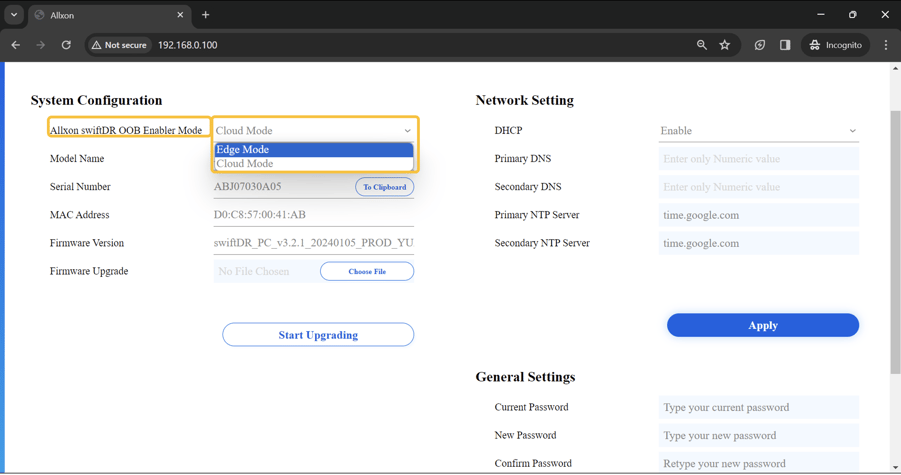Click firmware version swiftDR_PC_v3.2.1 text
The width and height of the screenshot is (901, 475).
click(x=314, y=243)
